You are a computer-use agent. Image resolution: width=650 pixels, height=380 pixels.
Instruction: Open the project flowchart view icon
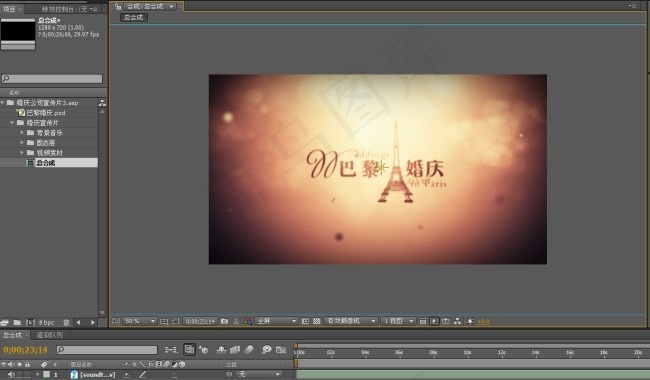102,103
